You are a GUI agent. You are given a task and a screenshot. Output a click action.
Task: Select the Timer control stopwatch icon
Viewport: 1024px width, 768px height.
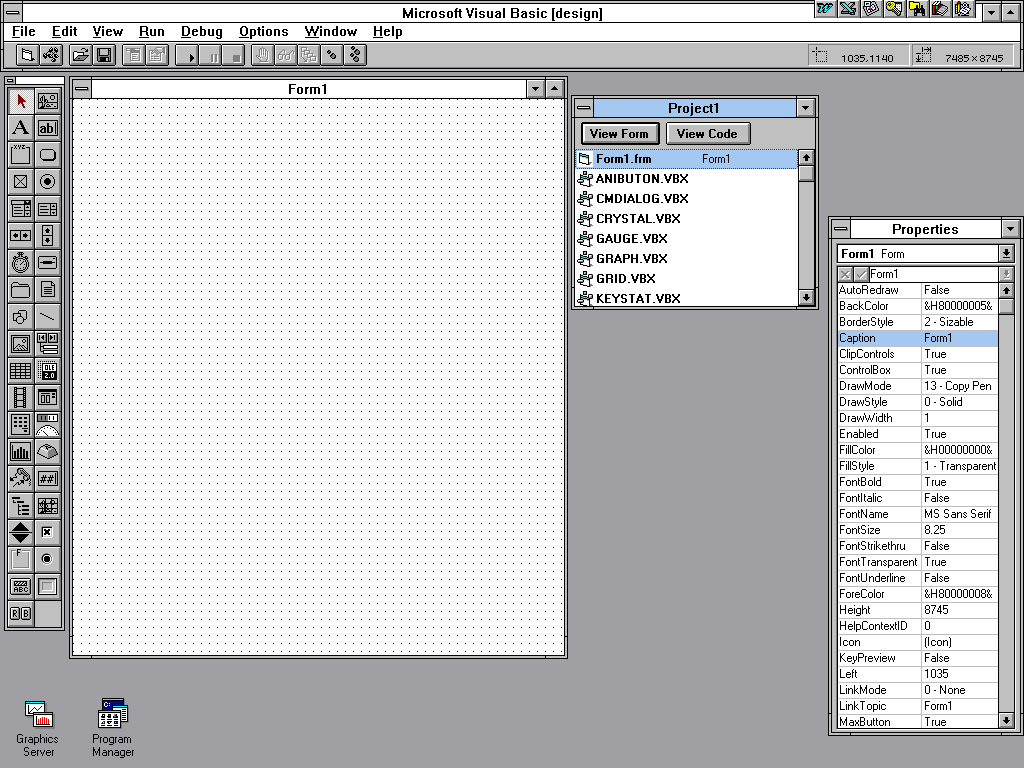coord(20,263)
